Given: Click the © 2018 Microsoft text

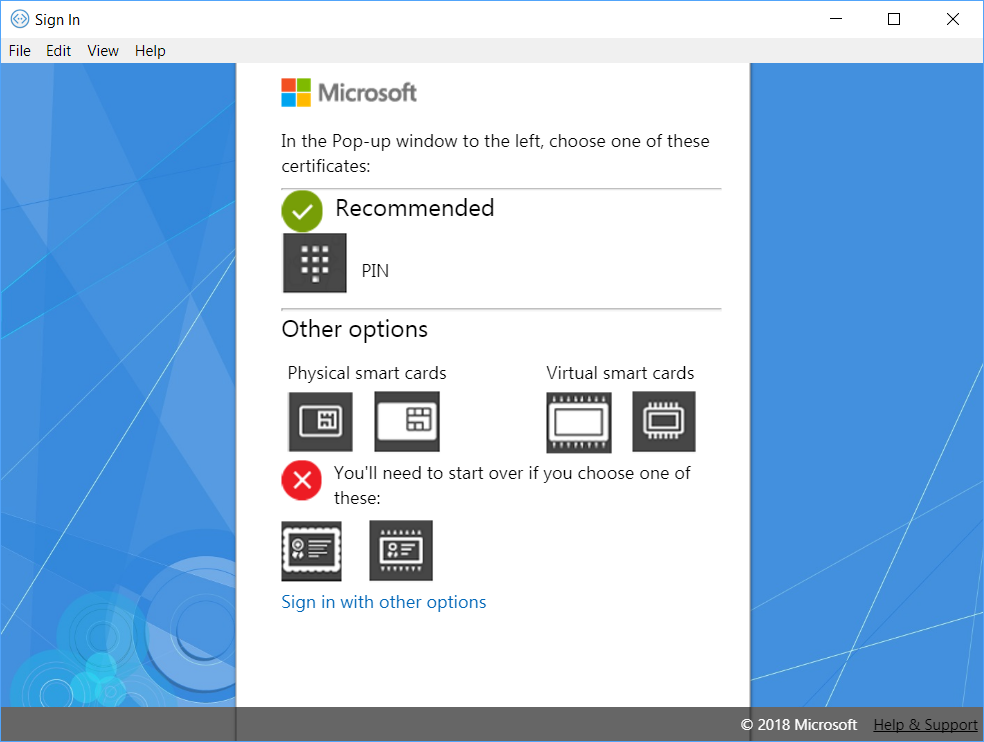Looking at the screenshot, I should click(x=799, y=724).
